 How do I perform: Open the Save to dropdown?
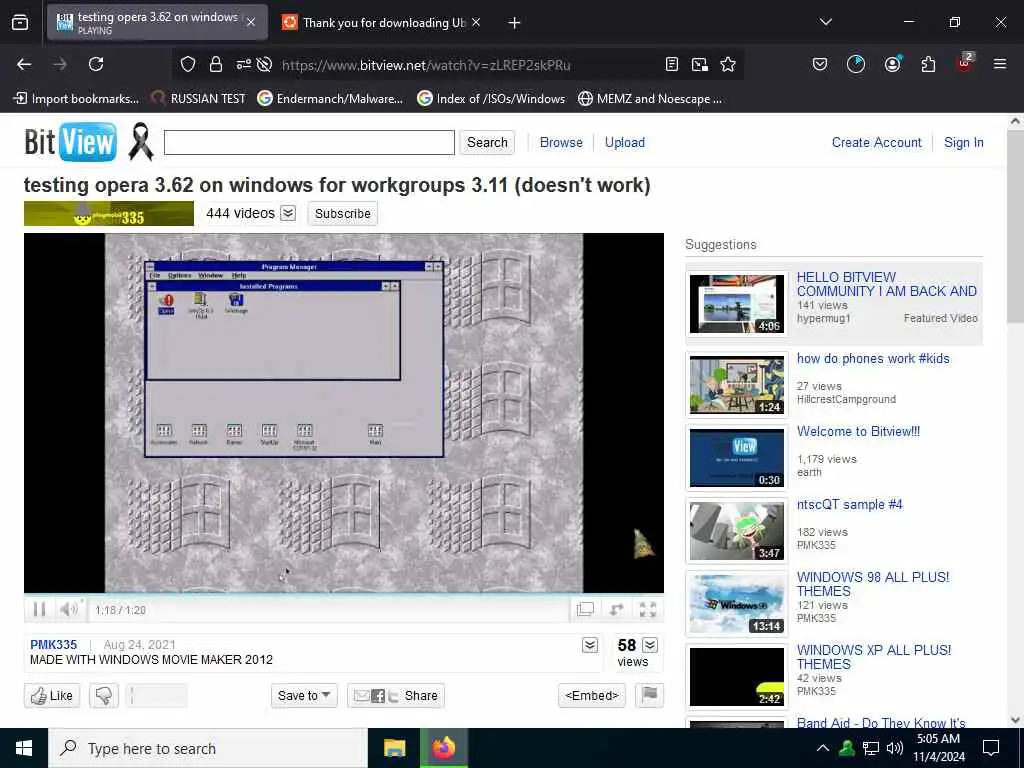[304, 696]
